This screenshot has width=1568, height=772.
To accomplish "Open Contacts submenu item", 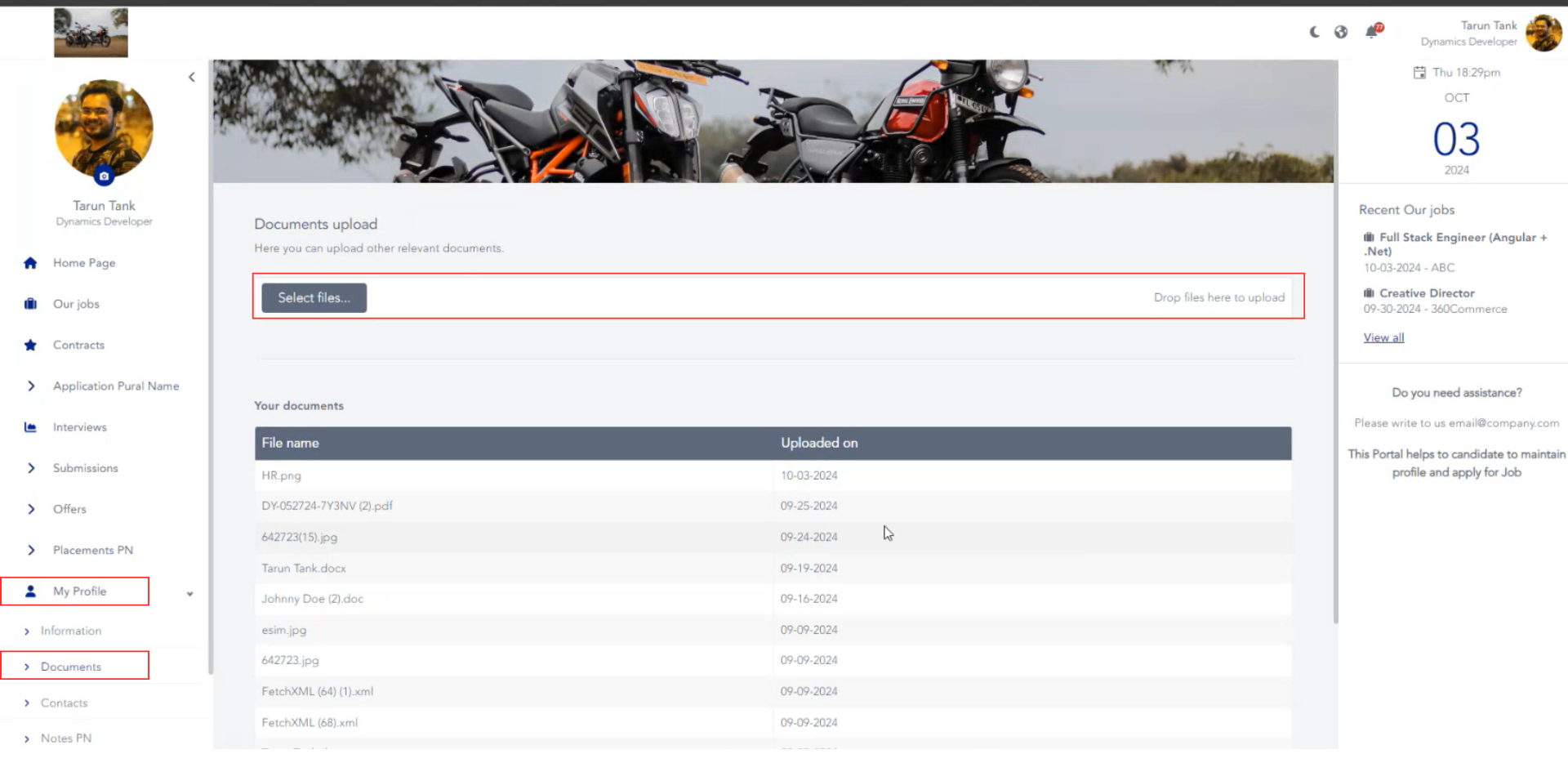I will tap(64, 703).
